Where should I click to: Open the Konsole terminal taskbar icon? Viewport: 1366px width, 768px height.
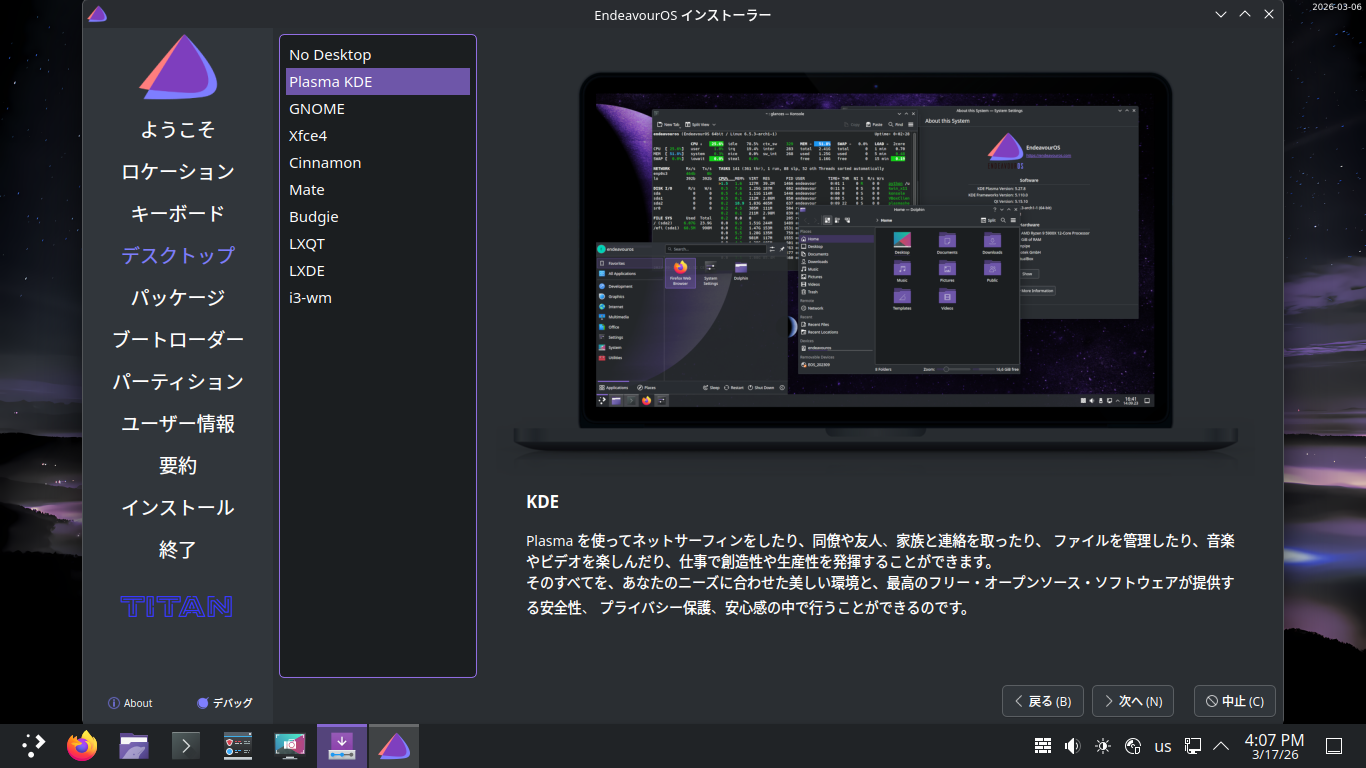tap(186, 745)
